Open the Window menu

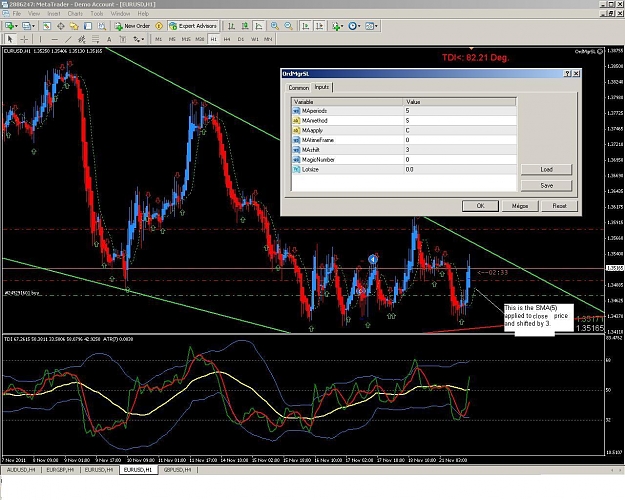[x=120, y=14]
